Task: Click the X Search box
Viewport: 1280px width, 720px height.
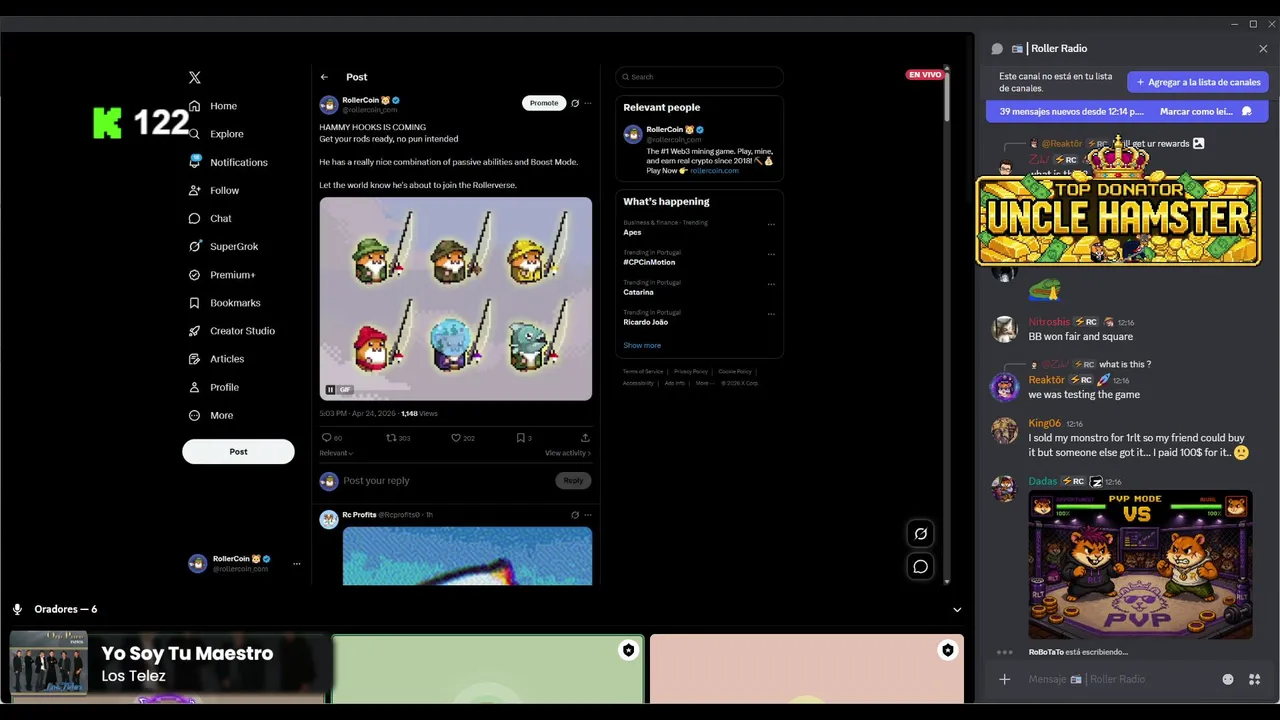Action: 700,77
